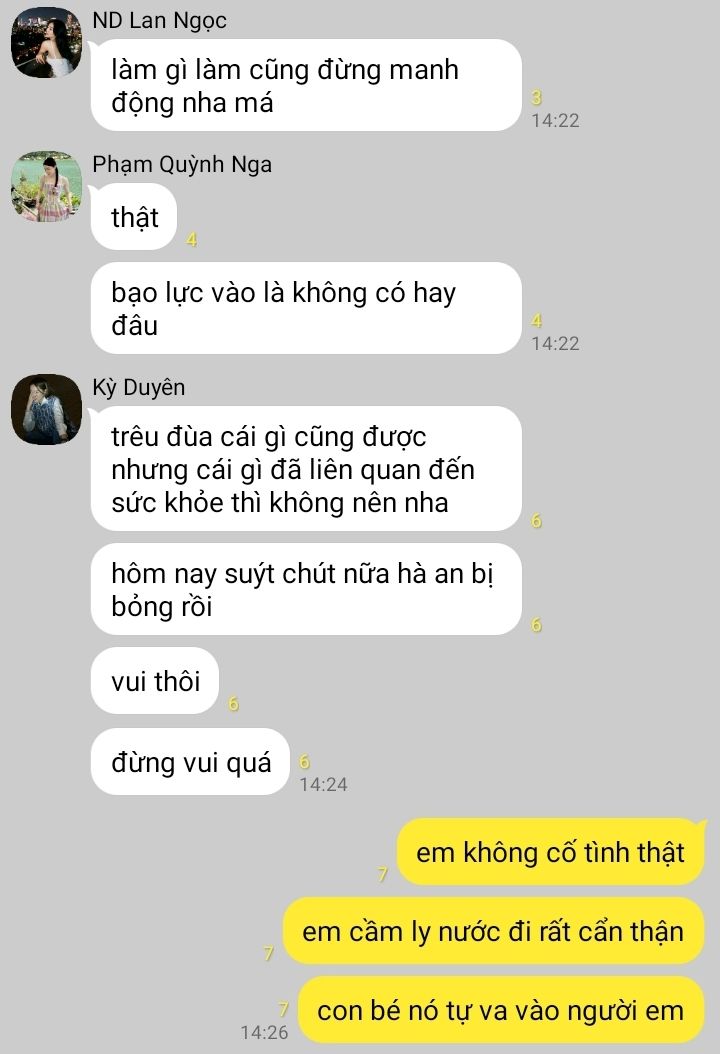The width and height of the screenshot is (720, 1054).
Task: Tap the 'vui thôi' bubble
Action: coord(155,681)
